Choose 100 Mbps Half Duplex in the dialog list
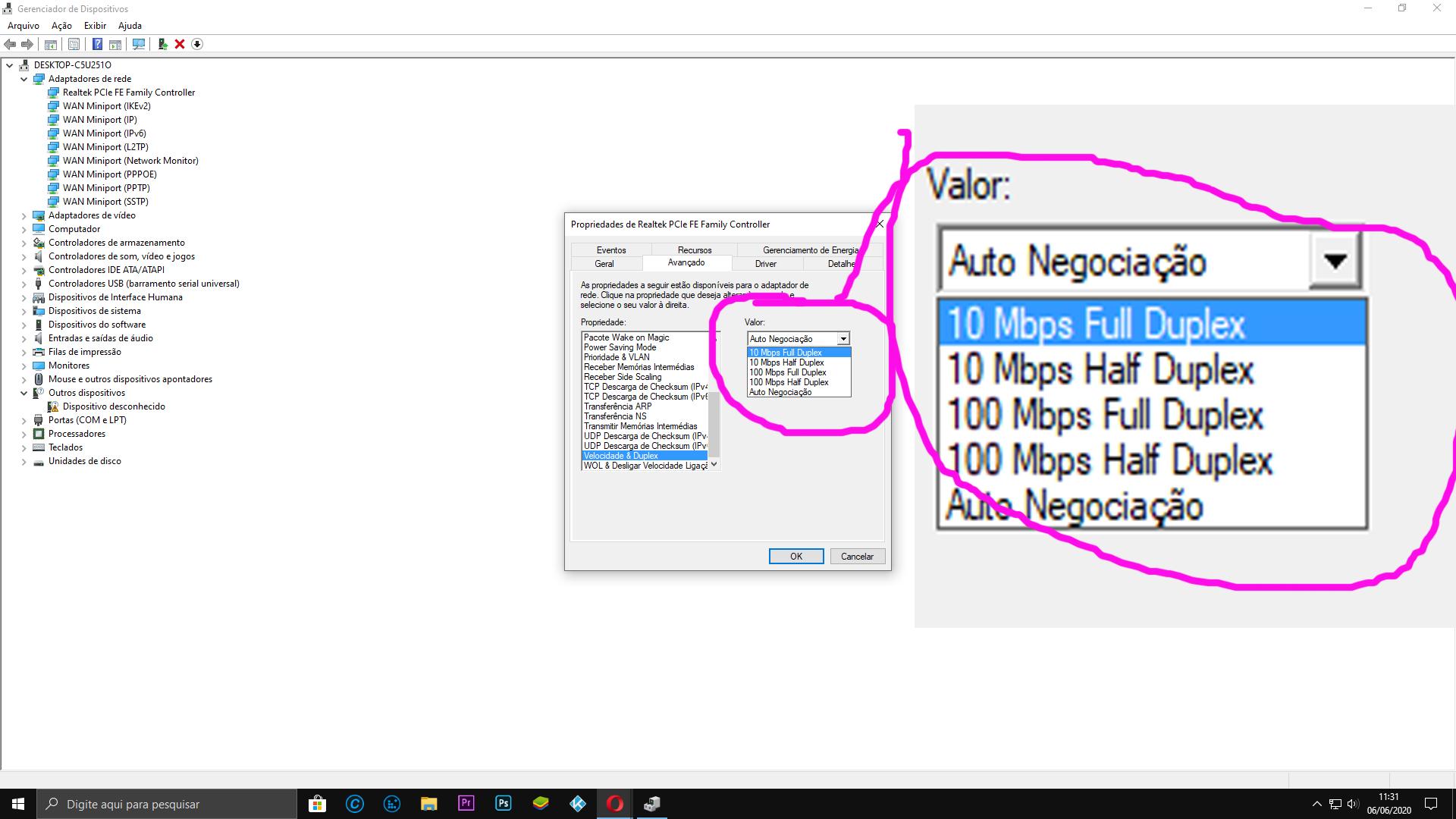1456x819 pixels. (x=799, y=382)
